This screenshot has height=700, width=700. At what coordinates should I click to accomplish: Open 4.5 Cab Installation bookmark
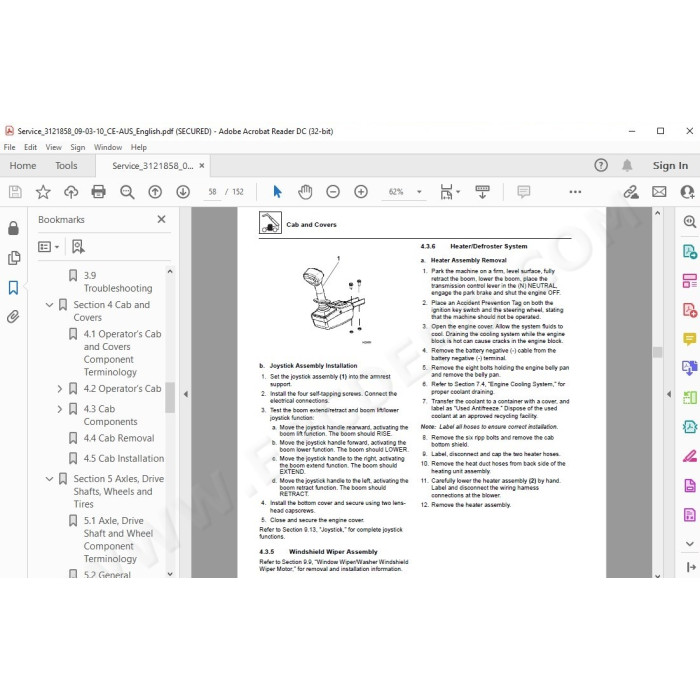pos(124,458)
